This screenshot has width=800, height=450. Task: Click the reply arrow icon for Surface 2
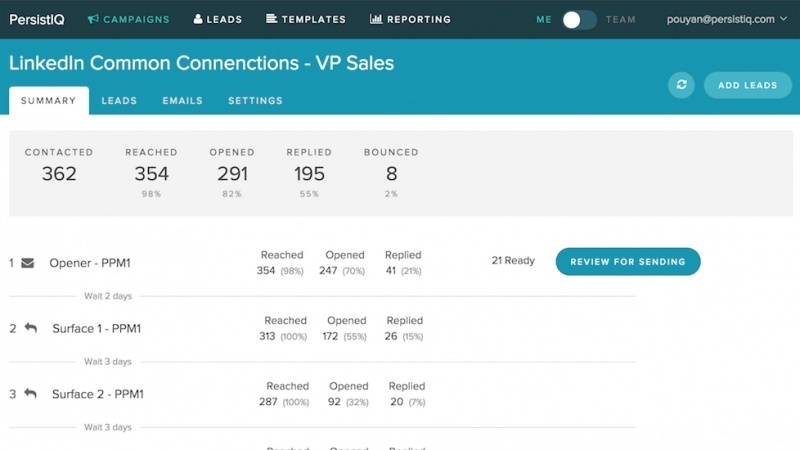click(x=31, y=393)
